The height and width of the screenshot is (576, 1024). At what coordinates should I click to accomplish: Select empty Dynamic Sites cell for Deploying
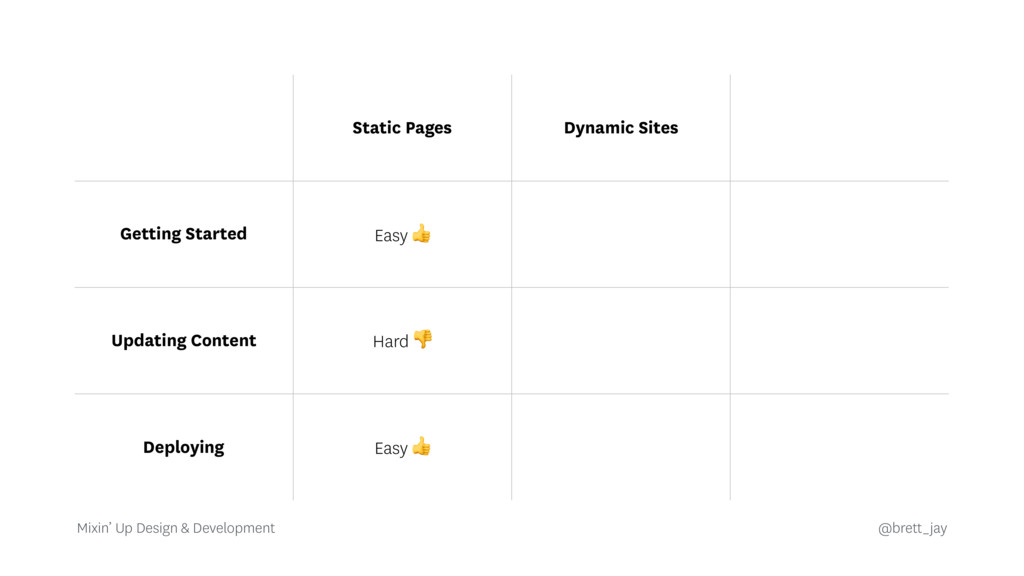621,447
